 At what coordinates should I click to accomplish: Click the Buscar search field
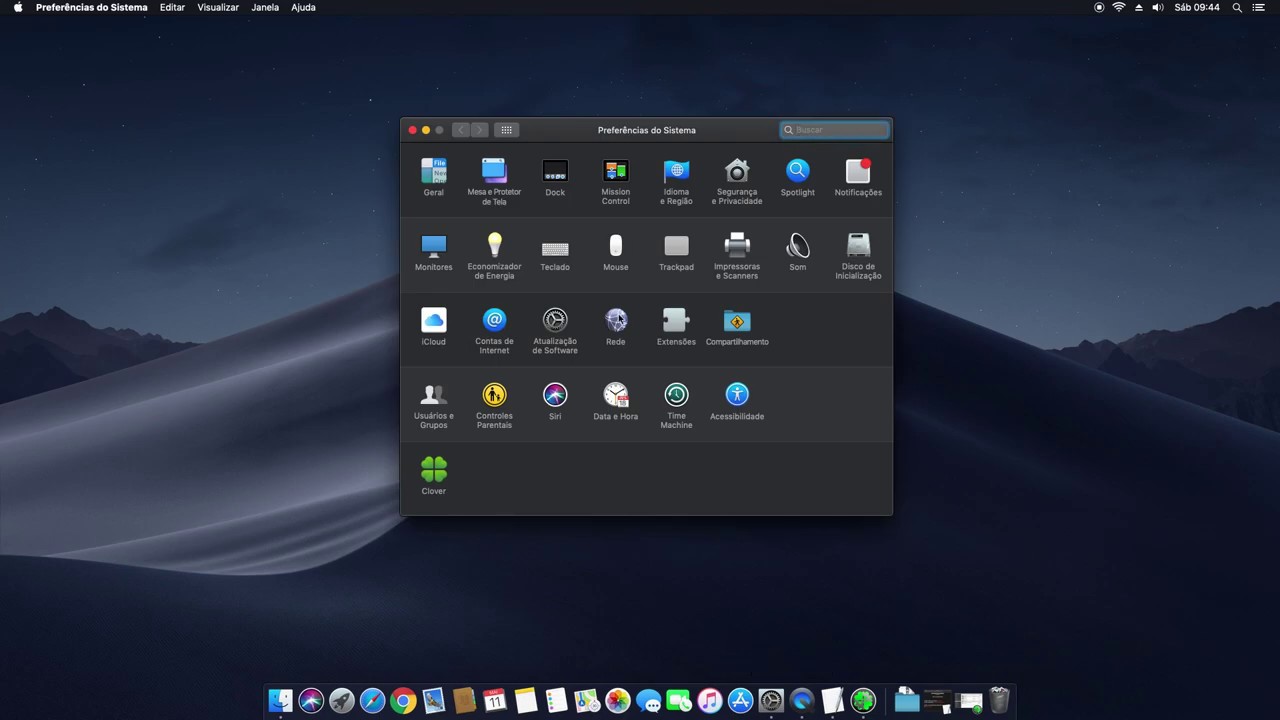tap(834, 130)
